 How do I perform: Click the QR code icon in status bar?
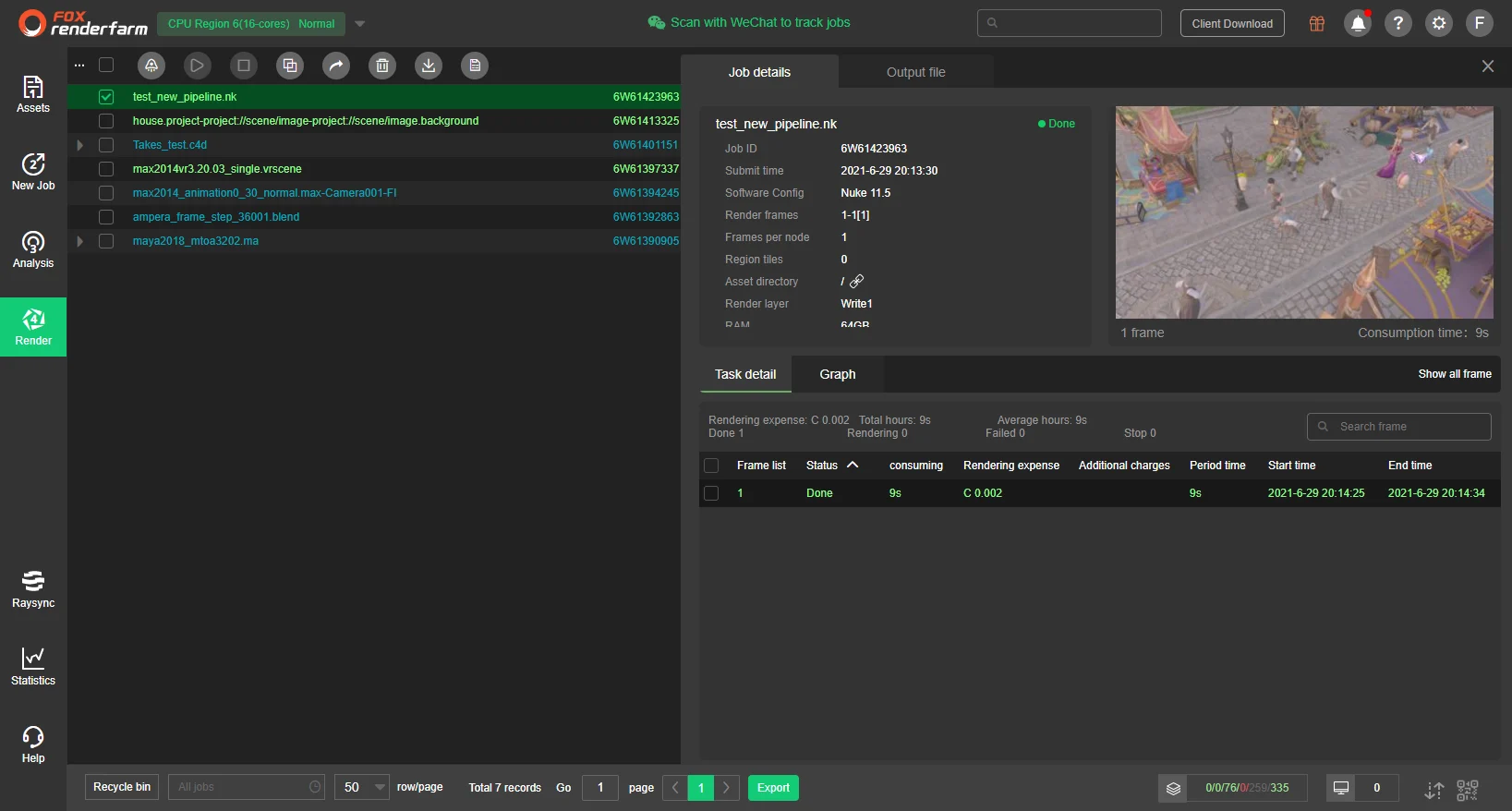coord(1468,790)
